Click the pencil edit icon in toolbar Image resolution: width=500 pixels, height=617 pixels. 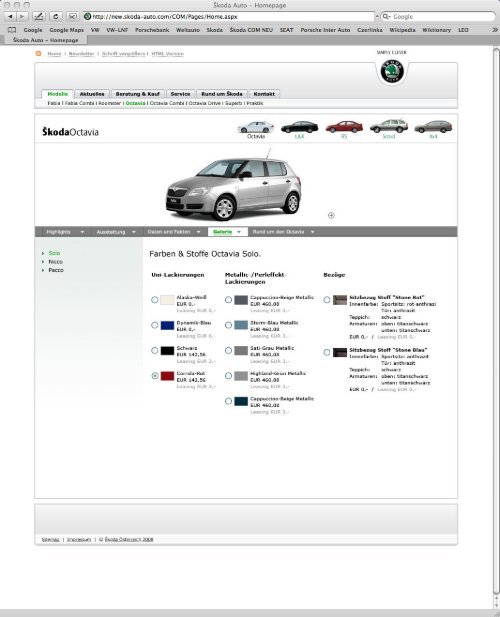[39, 17]
